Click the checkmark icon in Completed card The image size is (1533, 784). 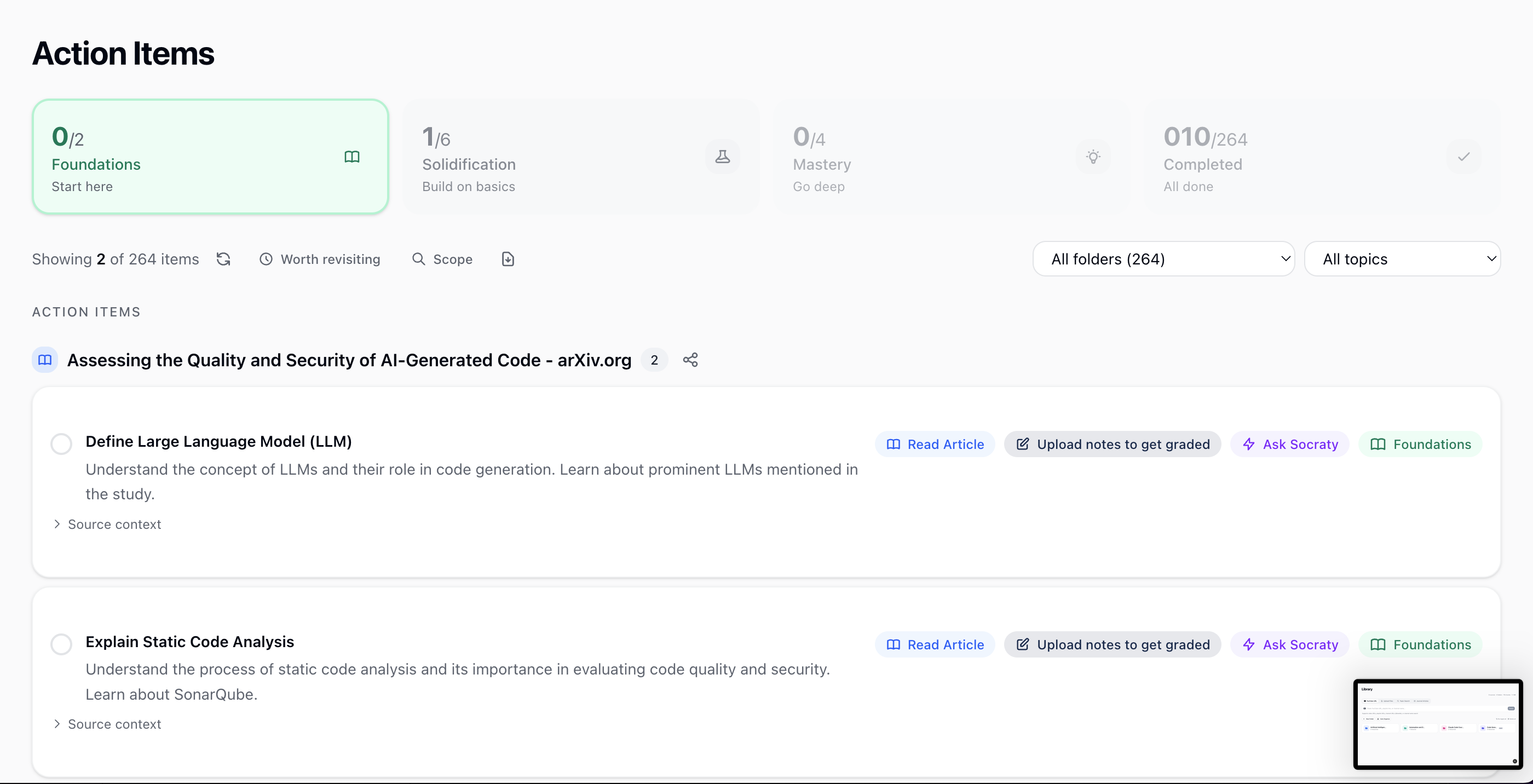(1464, 157)
